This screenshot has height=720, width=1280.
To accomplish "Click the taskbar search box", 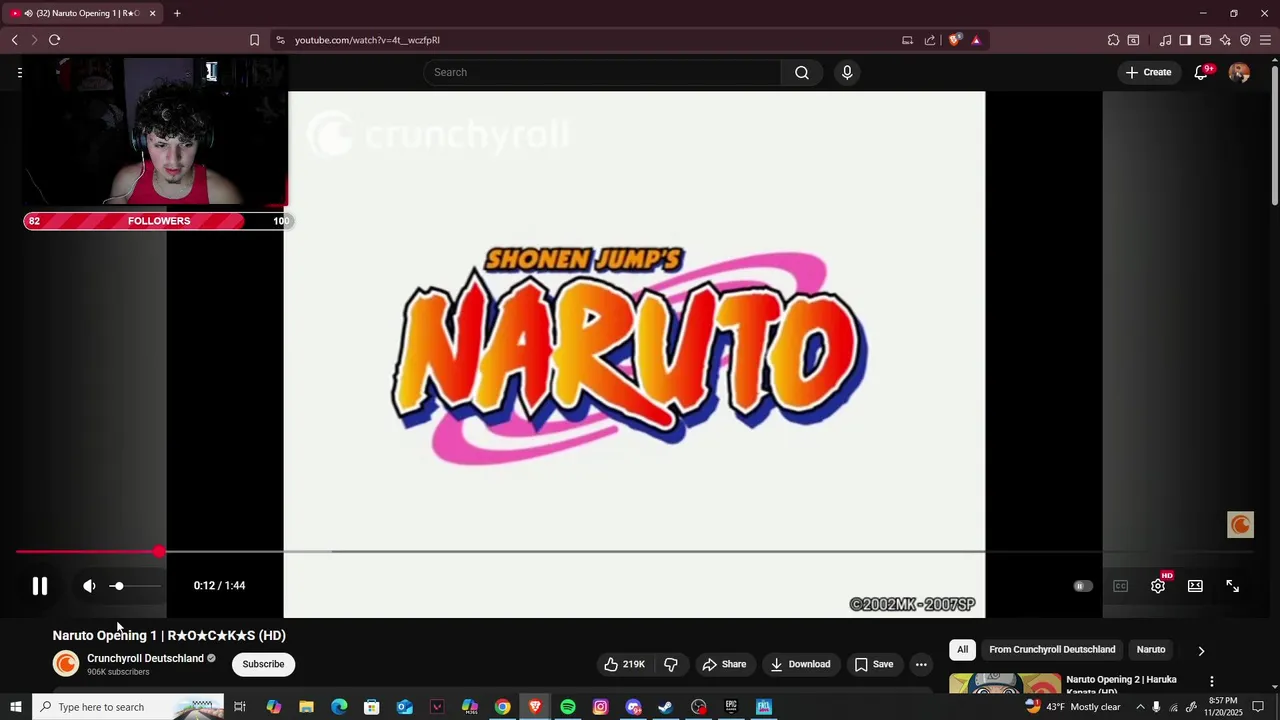I will (x=128, y=707).
